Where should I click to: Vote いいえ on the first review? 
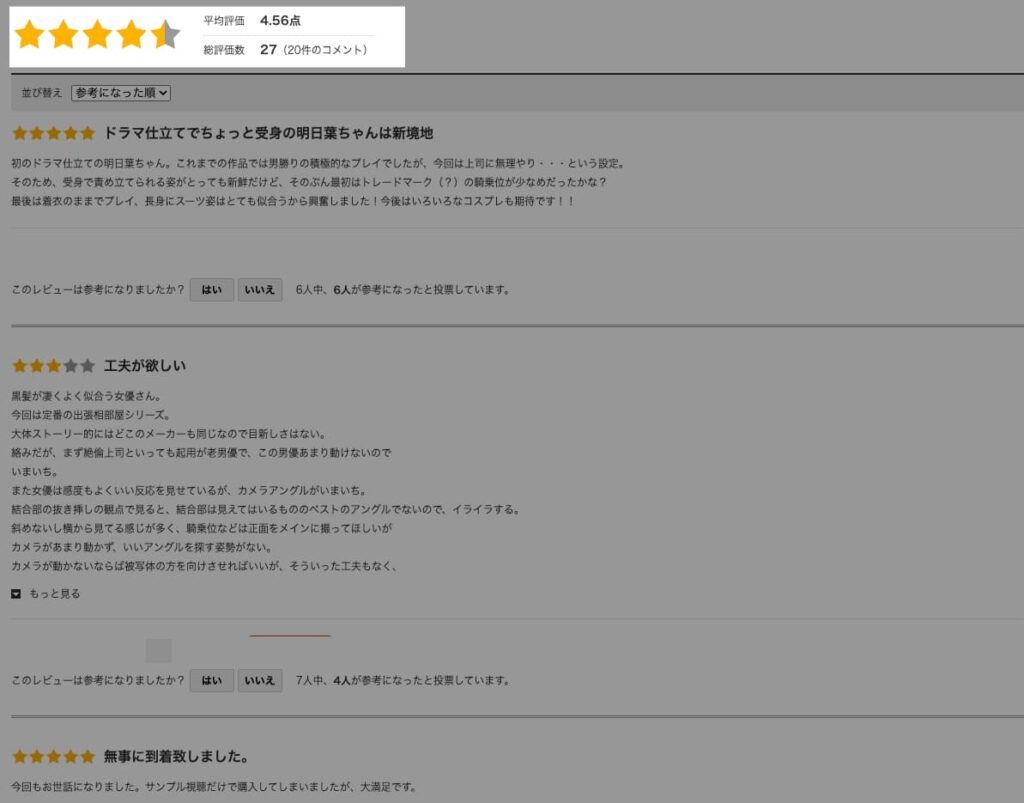pos(260,290)
